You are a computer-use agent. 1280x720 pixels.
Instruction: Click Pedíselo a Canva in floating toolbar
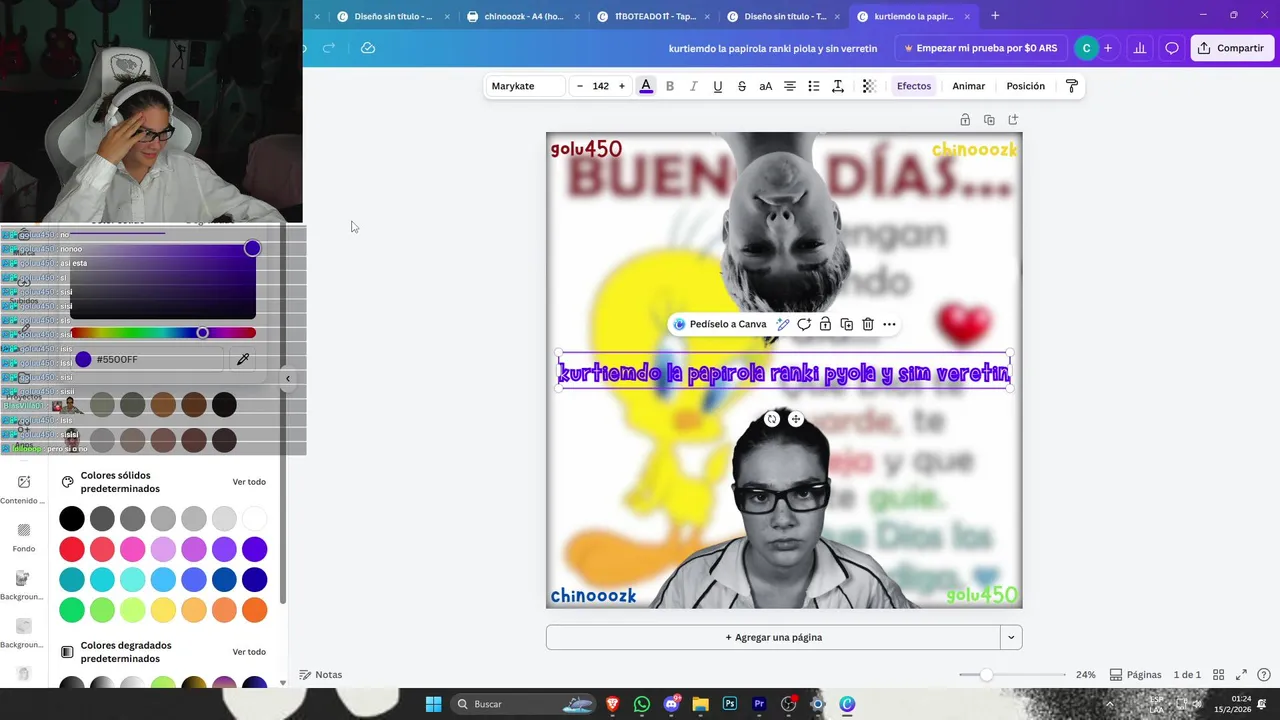pyautogui.click(x=720, y=324)
